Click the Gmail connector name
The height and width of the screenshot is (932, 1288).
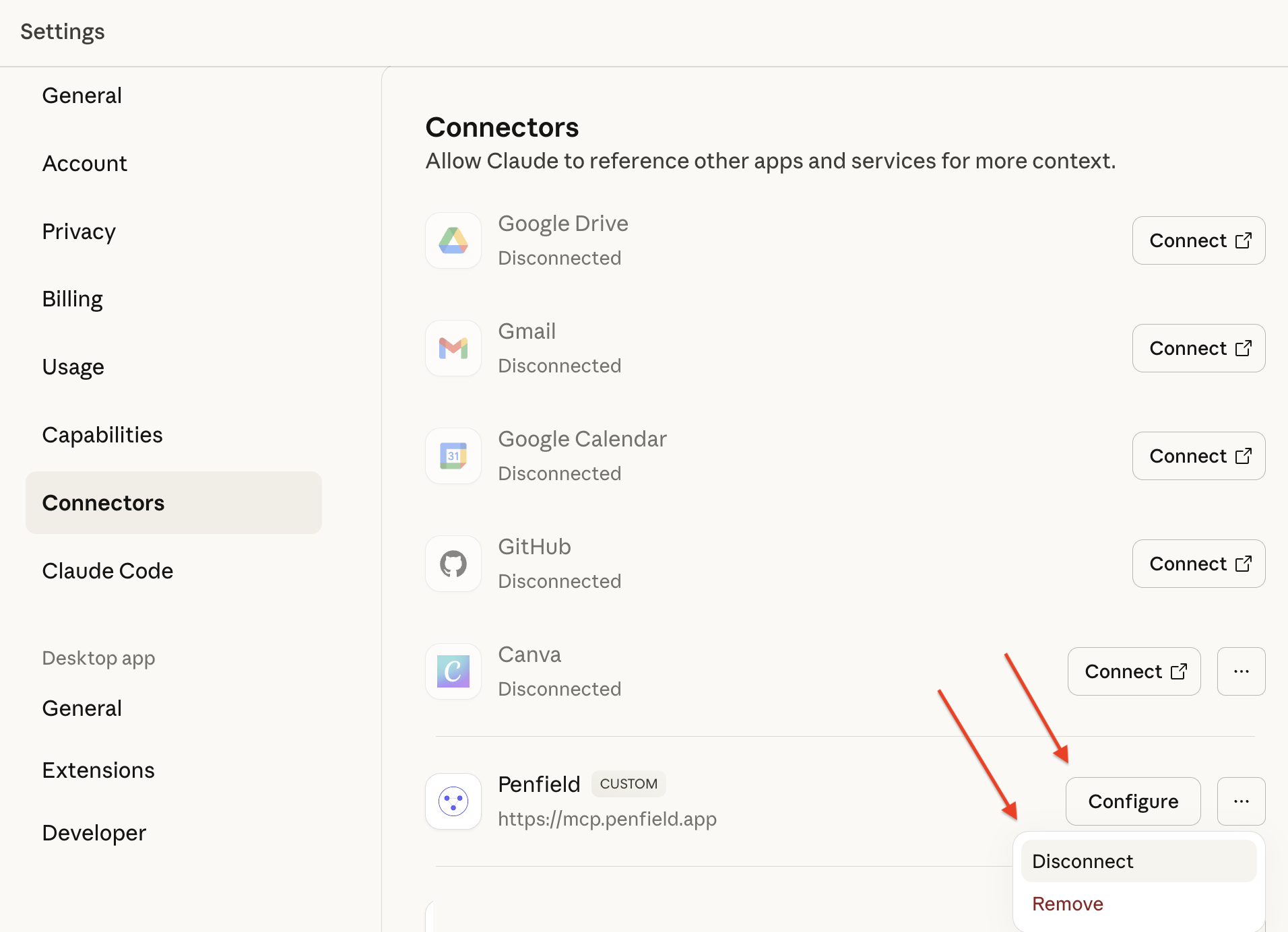[x=527, y=331]
